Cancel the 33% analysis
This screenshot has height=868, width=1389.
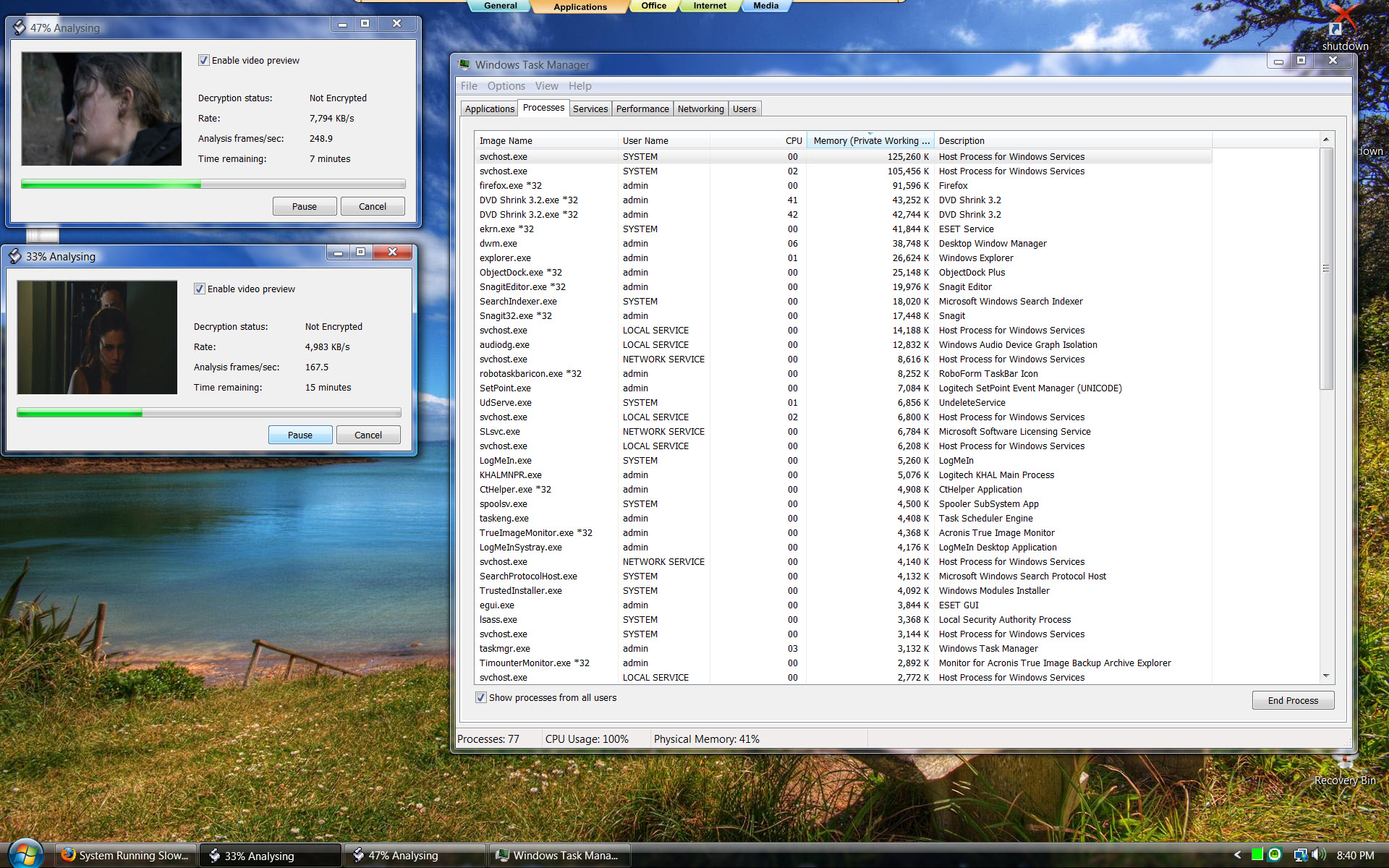pos(368,435)
